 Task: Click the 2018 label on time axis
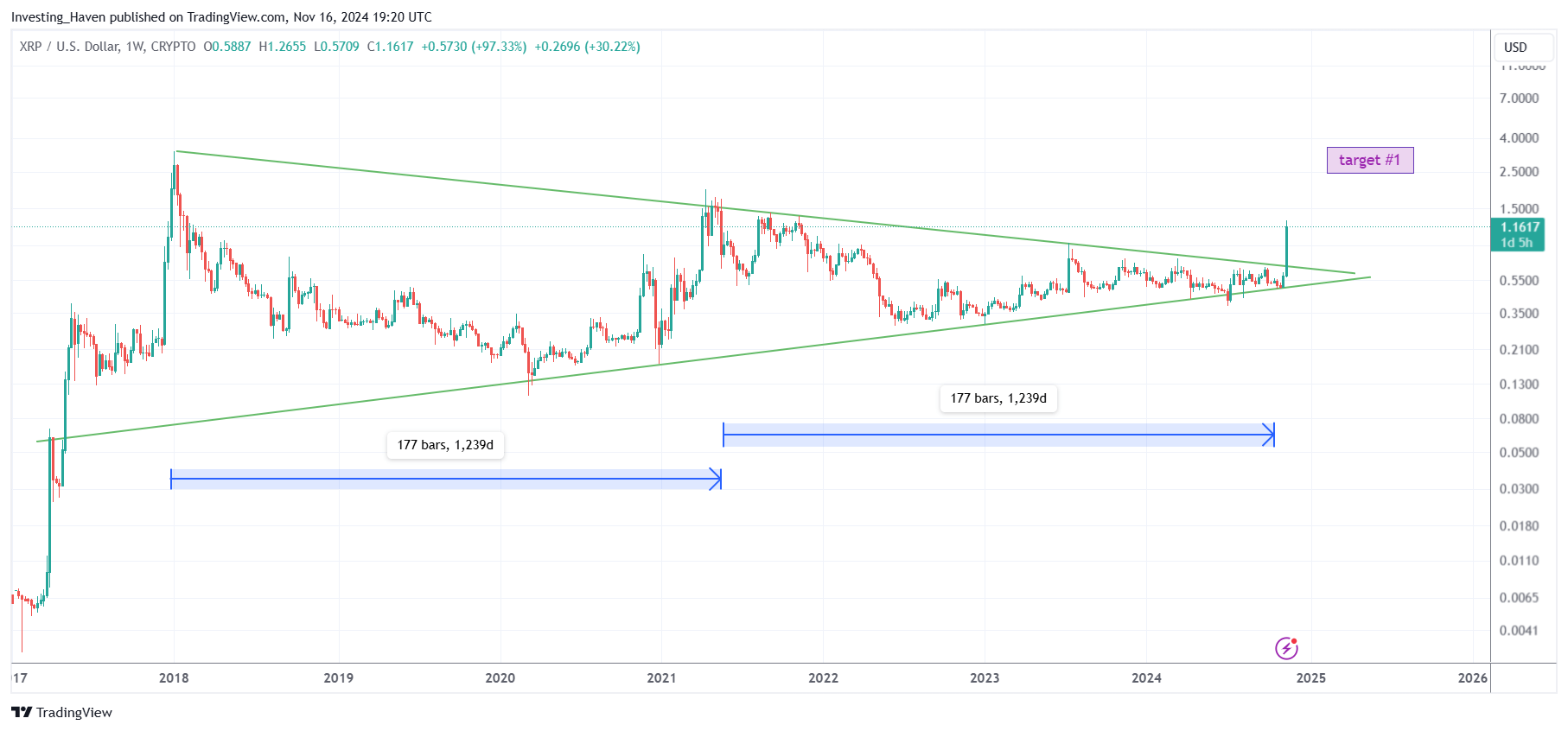(174, 678)
